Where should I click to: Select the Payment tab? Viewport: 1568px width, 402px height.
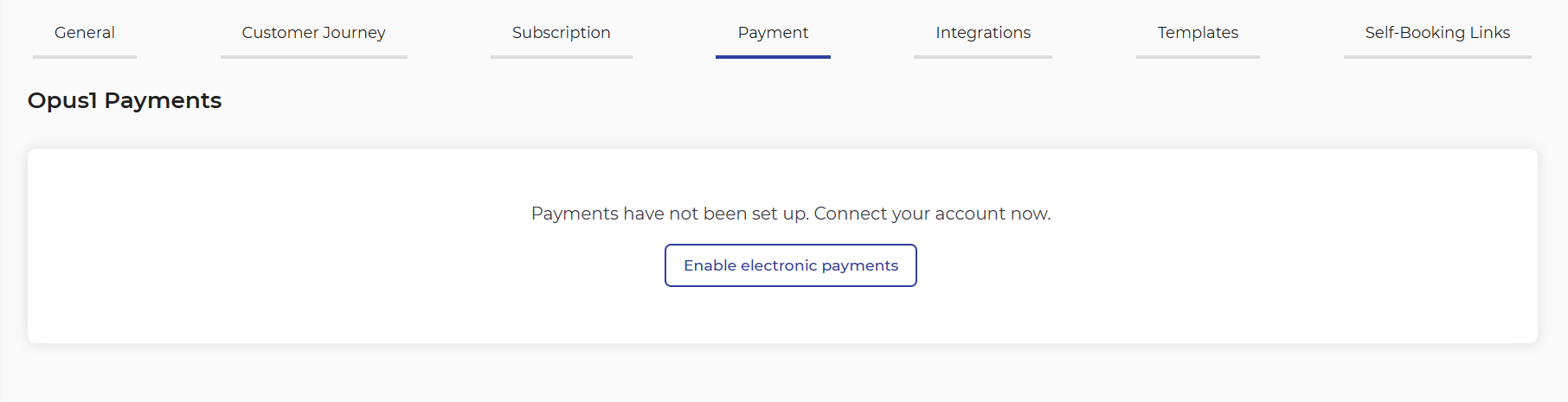773,33
